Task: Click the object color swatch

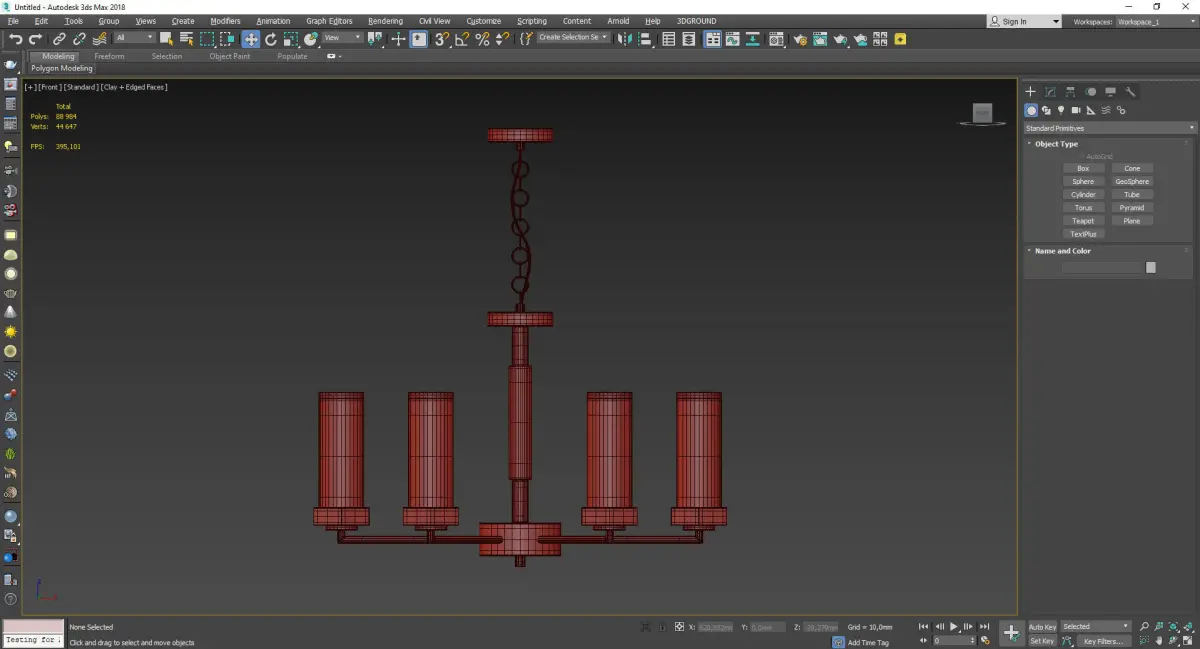Action: (x=1151, y=268)
